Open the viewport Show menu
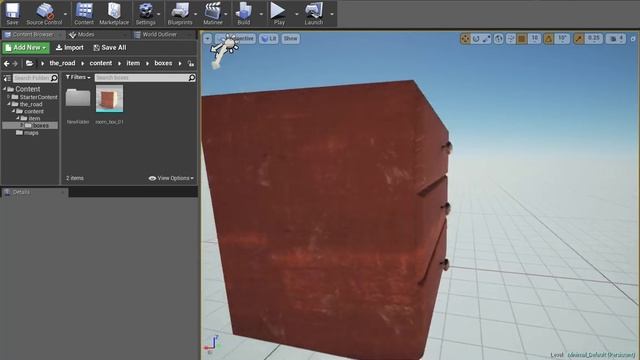The width and height of the screenshot is (640, 360). [290, 39]
